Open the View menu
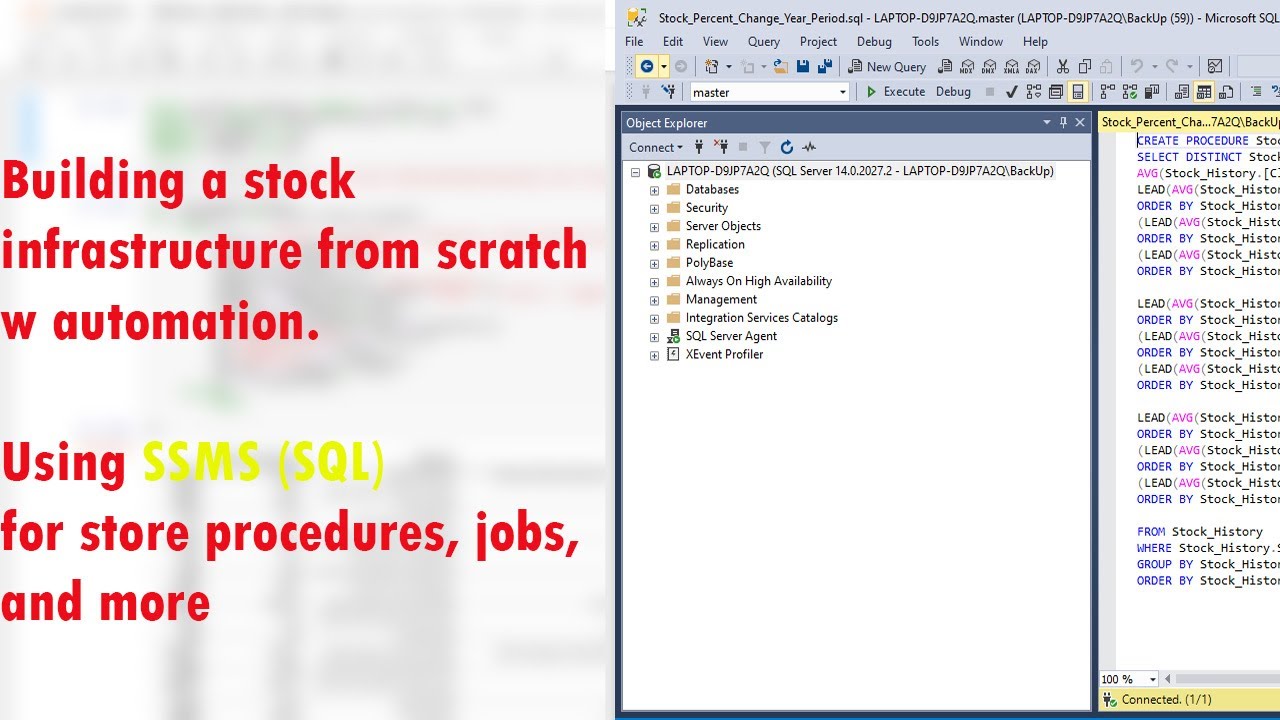 tap(715, 42)
